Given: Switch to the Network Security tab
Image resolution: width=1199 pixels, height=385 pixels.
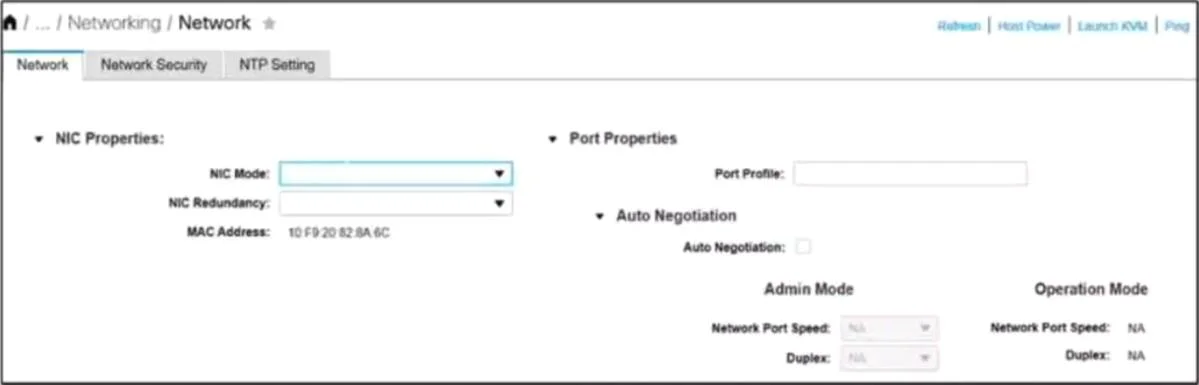Looking at the screenshot, I should tap(154, 65).
